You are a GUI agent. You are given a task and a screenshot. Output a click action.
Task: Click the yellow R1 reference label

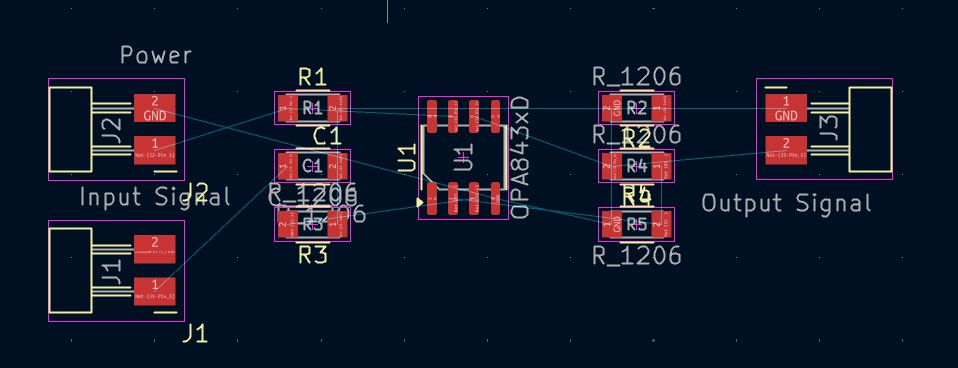click(x=313, y=78)
